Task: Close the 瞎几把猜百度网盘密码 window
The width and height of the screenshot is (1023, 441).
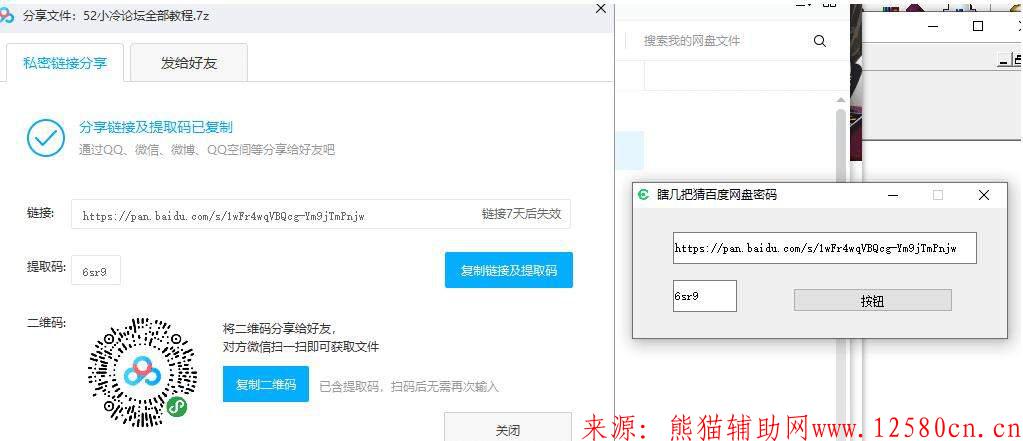Action: point(983,195)
